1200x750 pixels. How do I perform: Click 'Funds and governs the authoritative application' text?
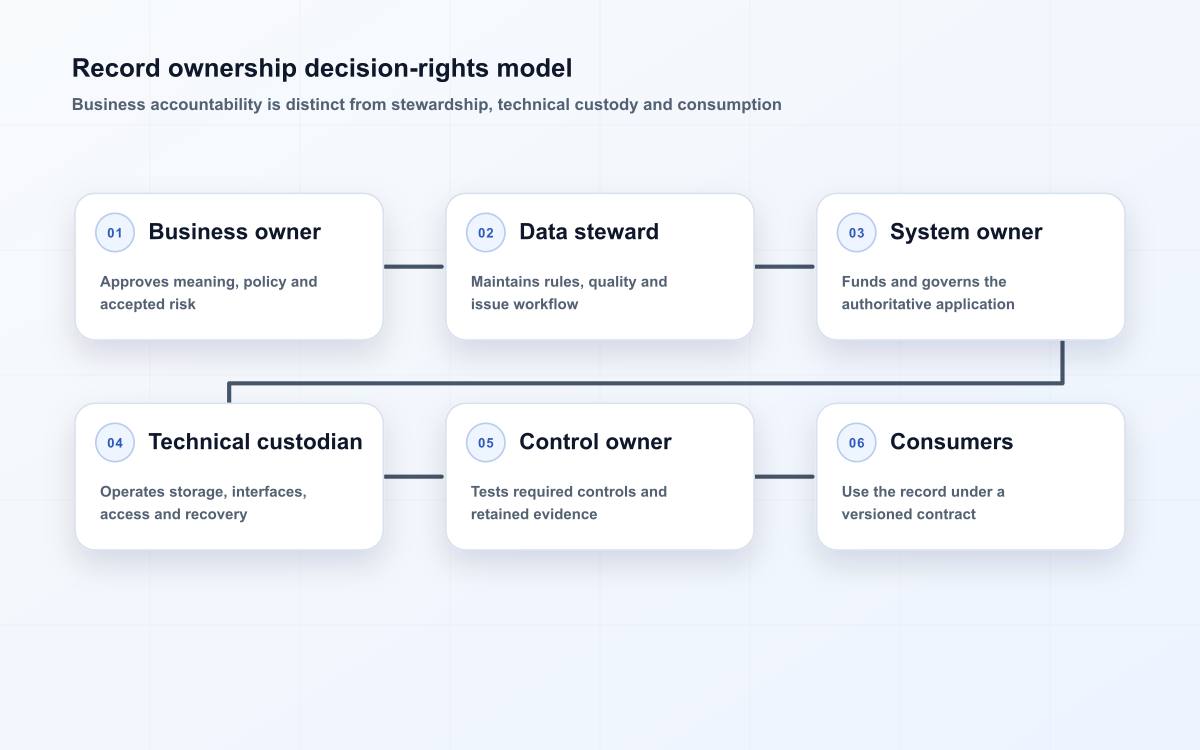(x=928, y=293)
